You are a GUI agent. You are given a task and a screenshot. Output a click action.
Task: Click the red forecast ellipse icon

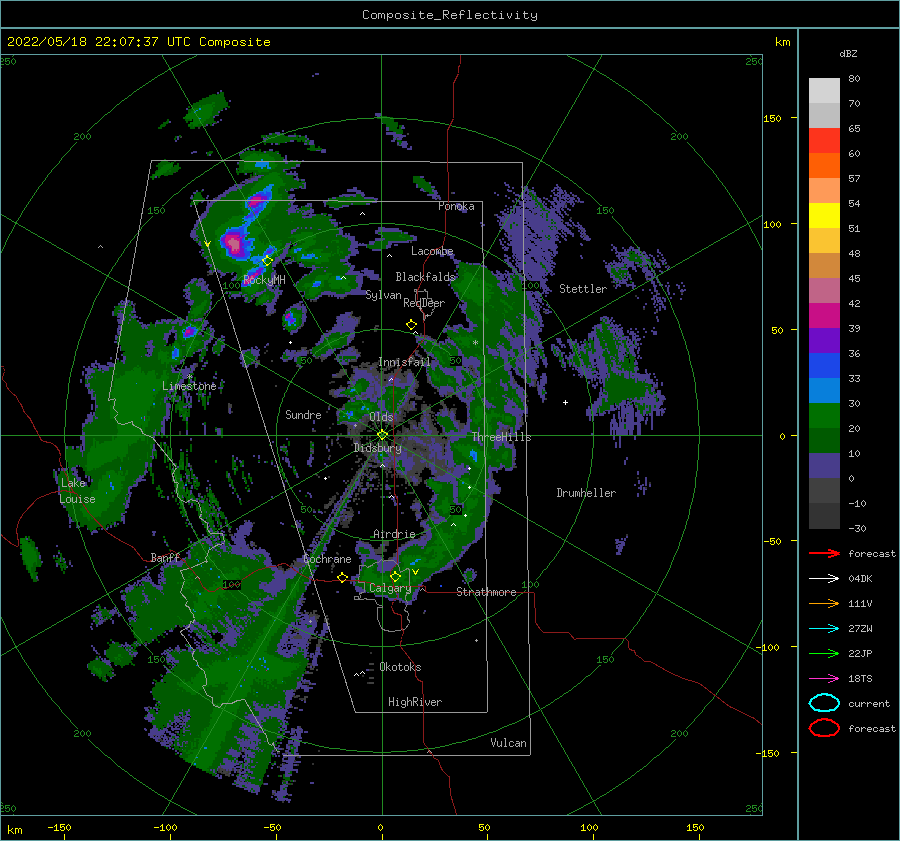[x=824, y=728]
